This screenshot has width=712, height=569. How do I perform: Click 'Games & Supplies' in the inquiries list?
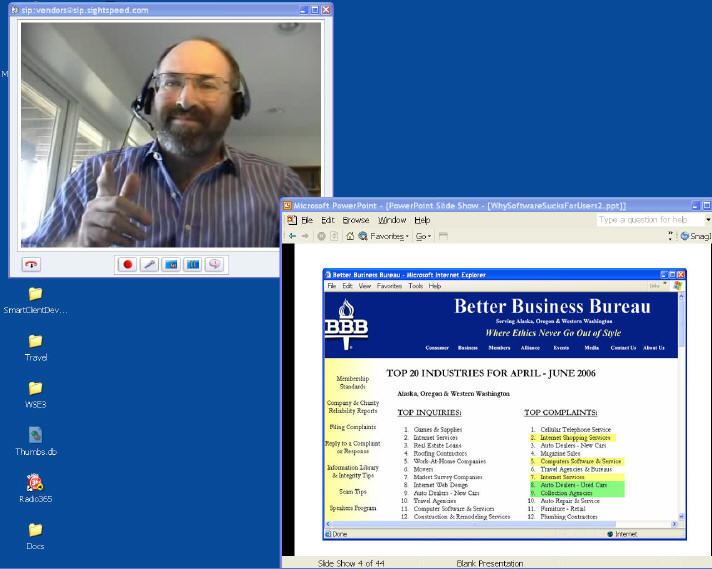(438, 430)
